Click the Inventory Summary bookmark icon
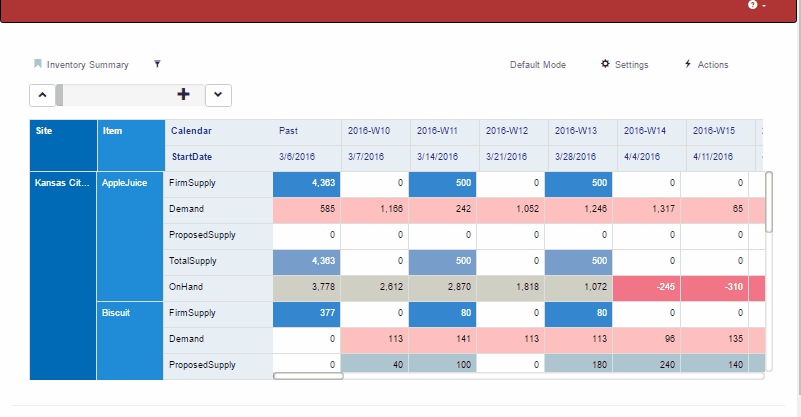Image resolution: width=801 pixels, height=417 pixels. tap(38, 64)
